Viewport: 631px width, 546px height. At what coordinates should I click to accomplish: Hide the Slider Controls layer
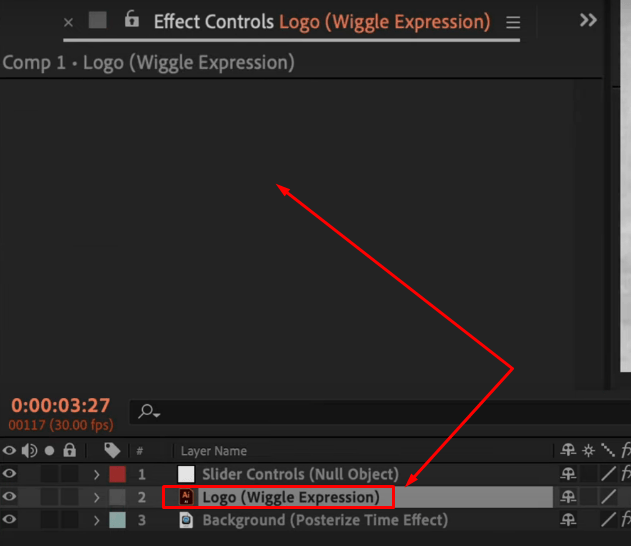(9, 474)
